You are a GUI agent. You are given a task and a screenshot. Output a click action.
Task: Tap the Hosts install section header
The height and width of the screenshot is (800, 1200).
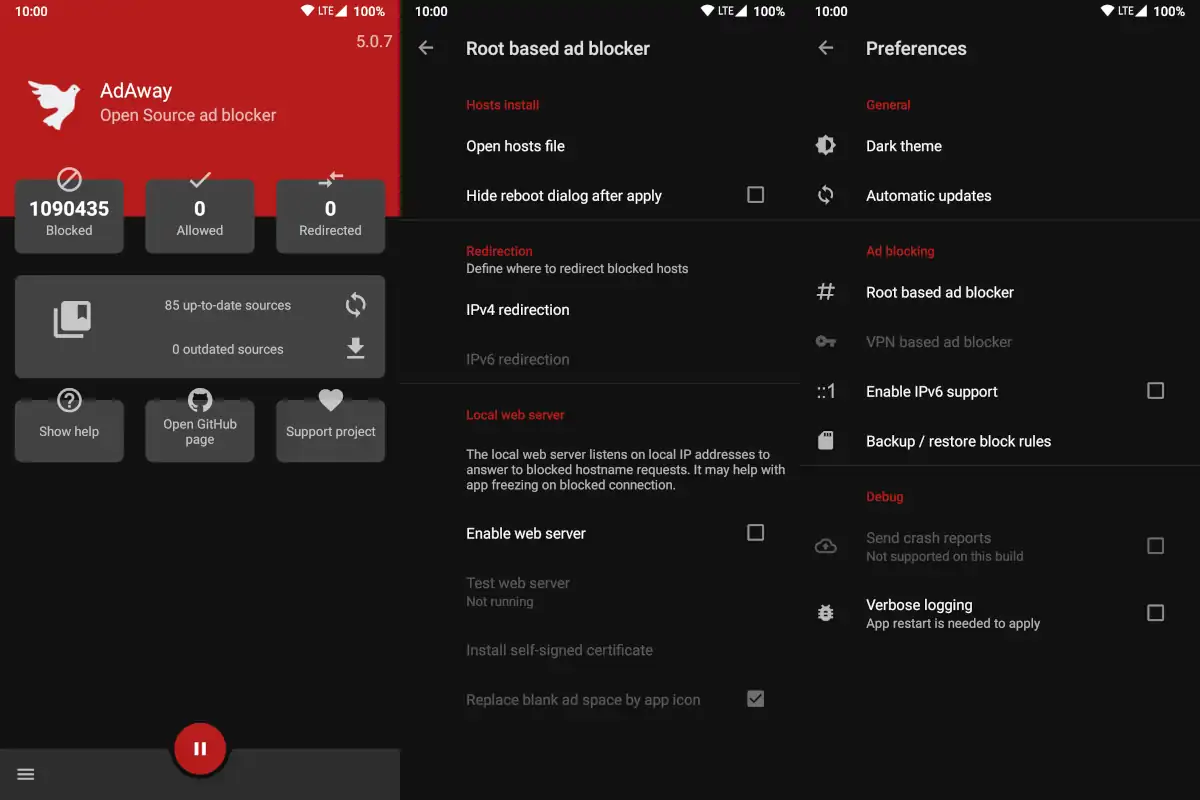(x=502, y=105)
